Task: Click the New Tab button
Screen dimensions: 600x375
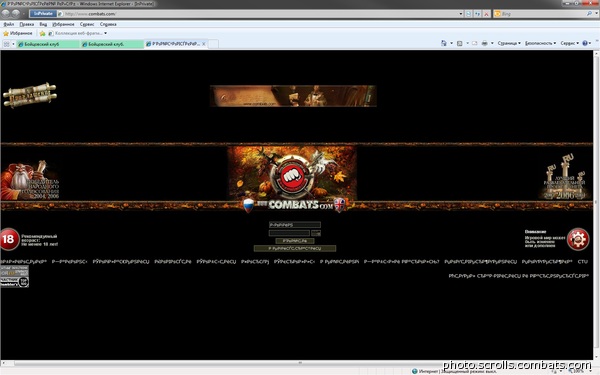Action: 214,44
